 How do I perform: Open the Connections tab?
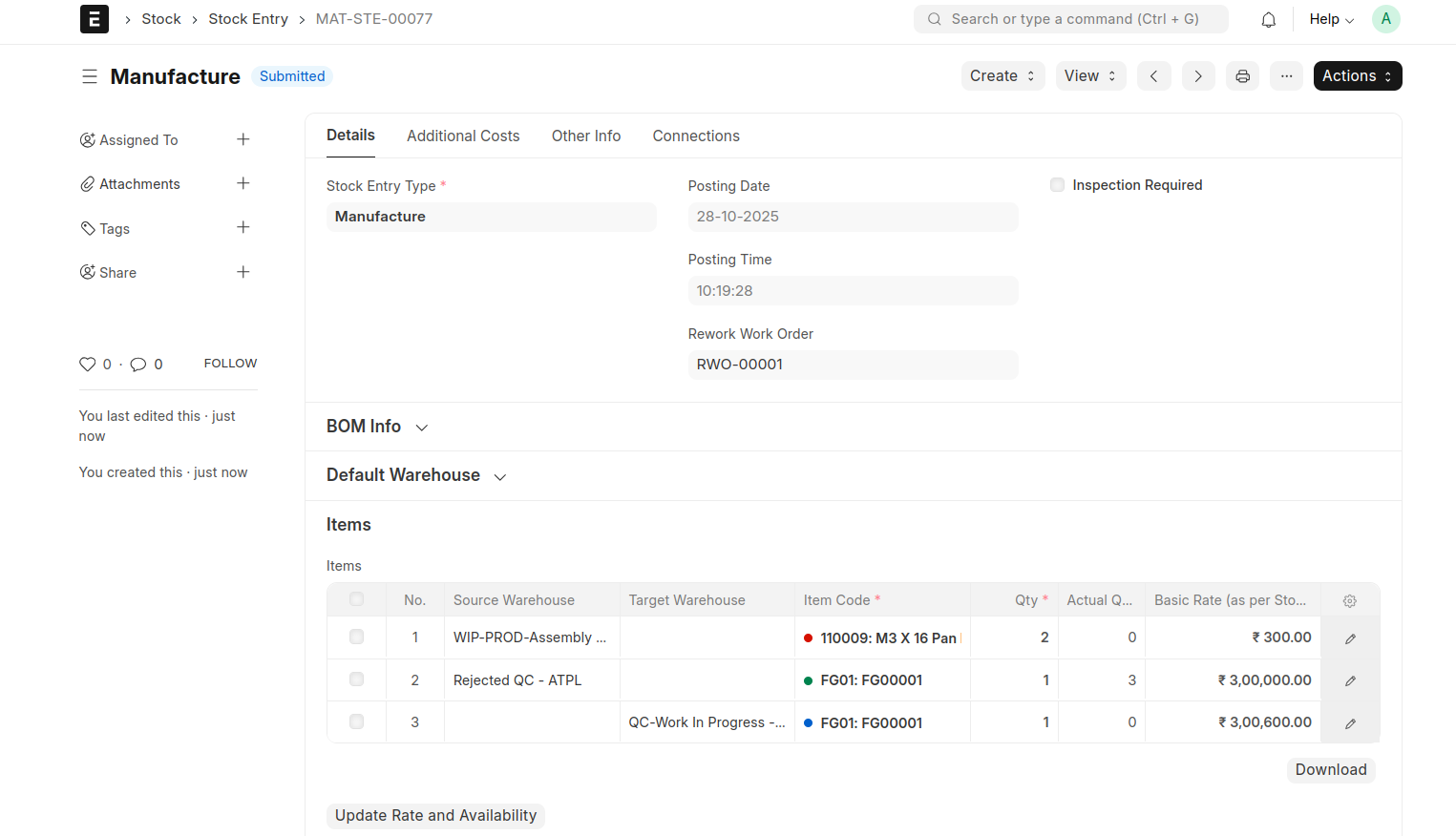[x=695, y=136]
